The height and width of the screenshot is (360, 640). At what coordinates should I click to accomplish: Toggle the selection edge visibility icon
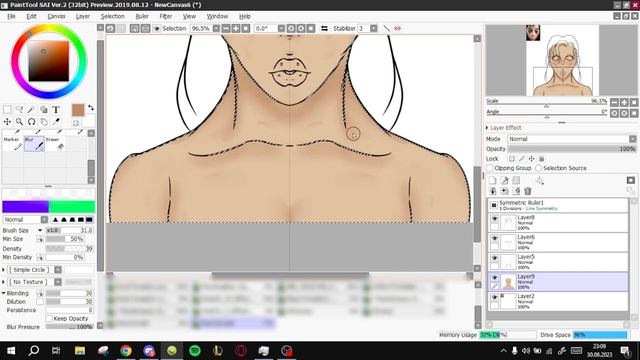coord(157,29)
